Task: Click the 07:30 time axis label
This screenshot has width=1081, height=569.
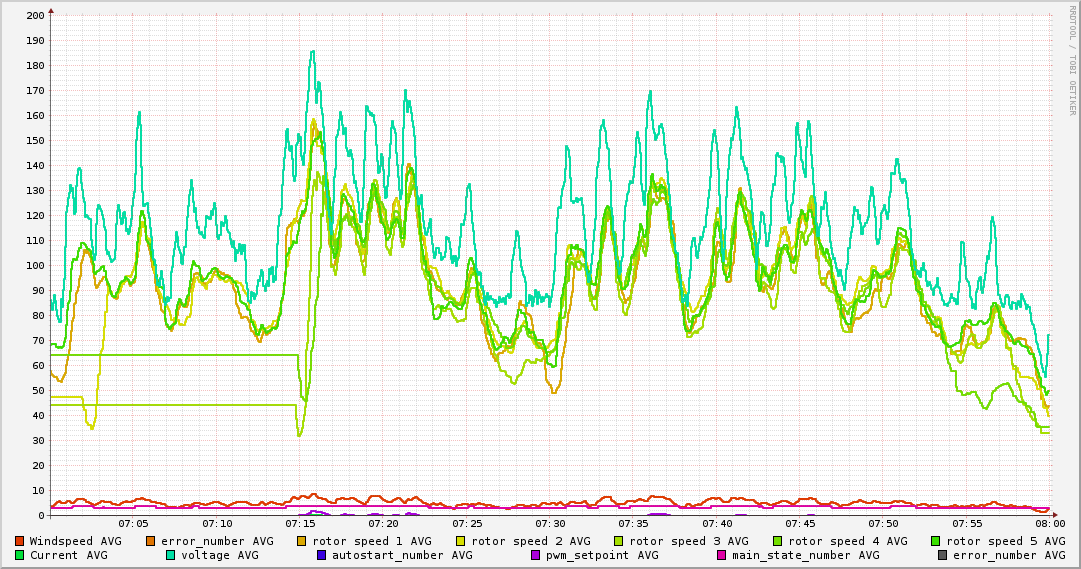Action: pyautogui.click(x=550, y=524)
